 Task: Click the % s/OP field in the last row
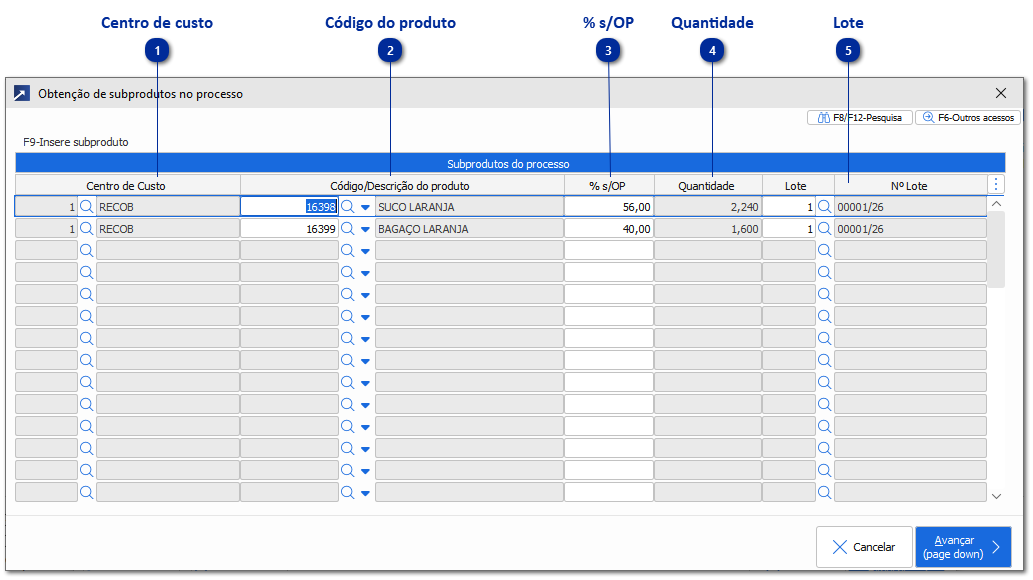609,492
